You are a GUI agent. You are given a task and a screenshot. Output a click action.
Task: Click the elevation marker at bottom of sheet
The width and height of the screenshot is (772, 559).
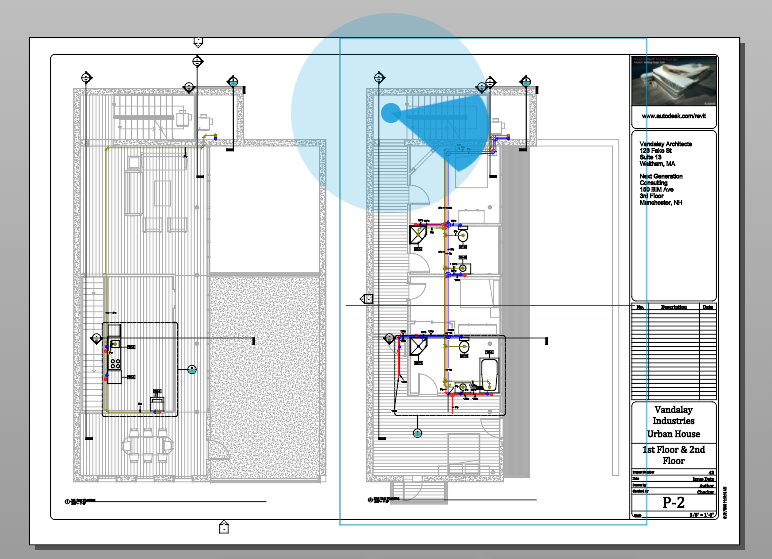(224, 526)
